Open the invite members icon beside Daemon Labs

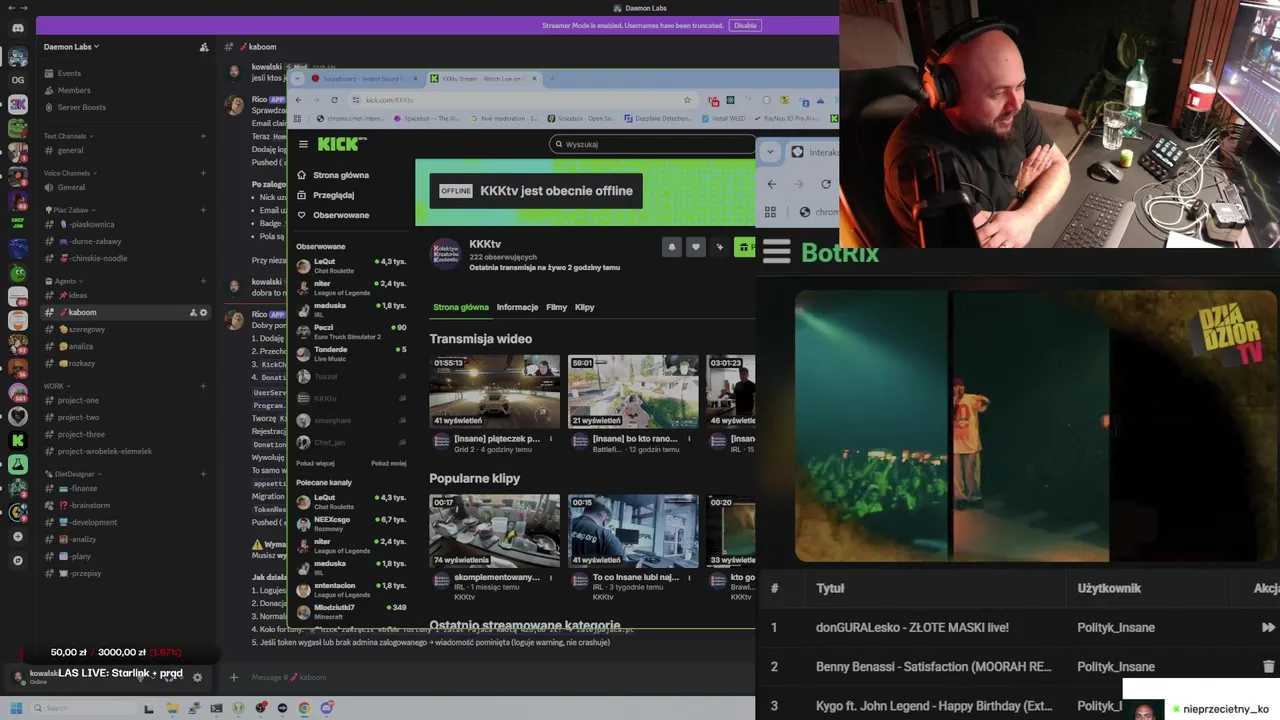tap(204, 47)
